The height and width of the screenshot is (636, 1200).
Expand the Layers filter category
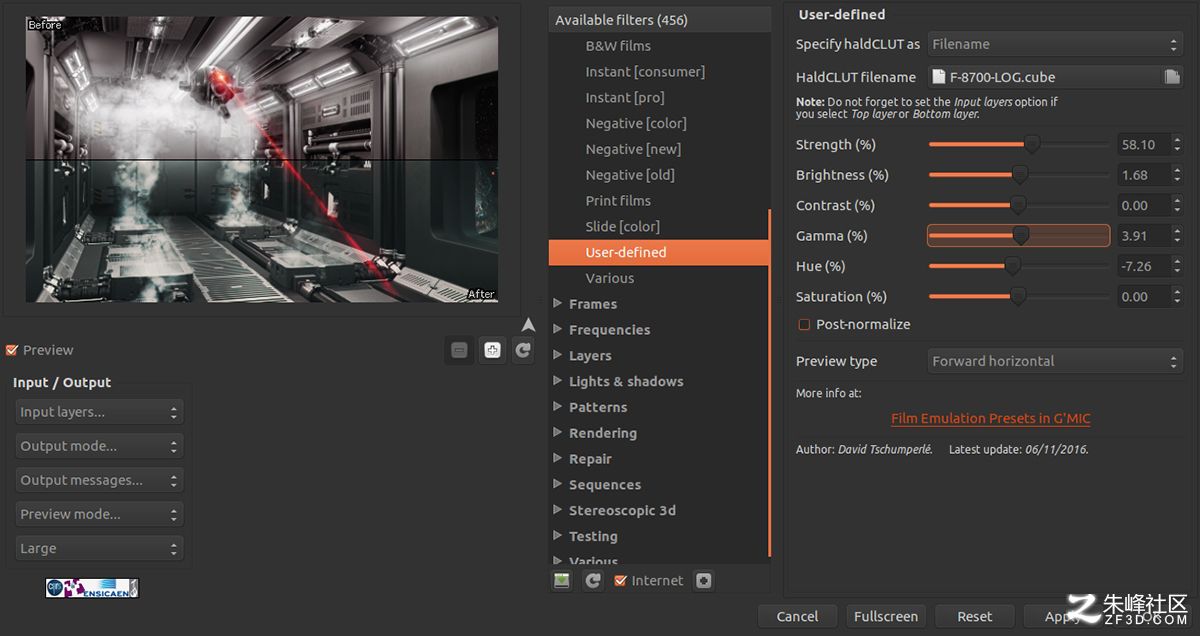[x=558, y=356]
